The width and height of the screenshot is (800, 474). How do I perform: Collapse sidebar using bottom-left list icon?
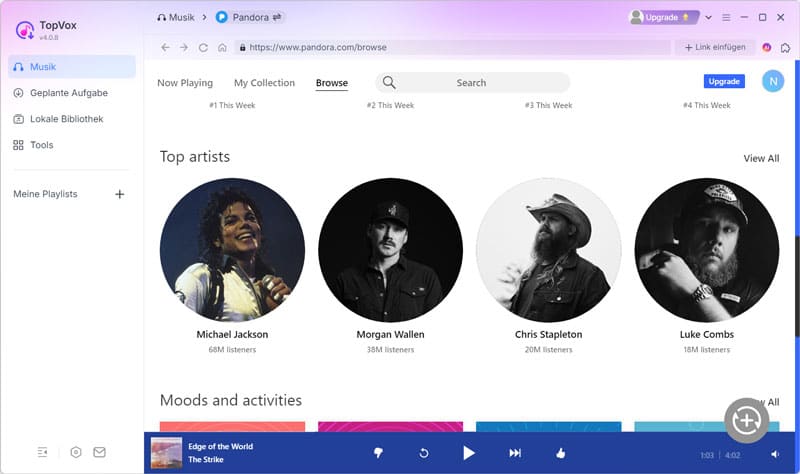pyautogui.click(x=42, y=452)
